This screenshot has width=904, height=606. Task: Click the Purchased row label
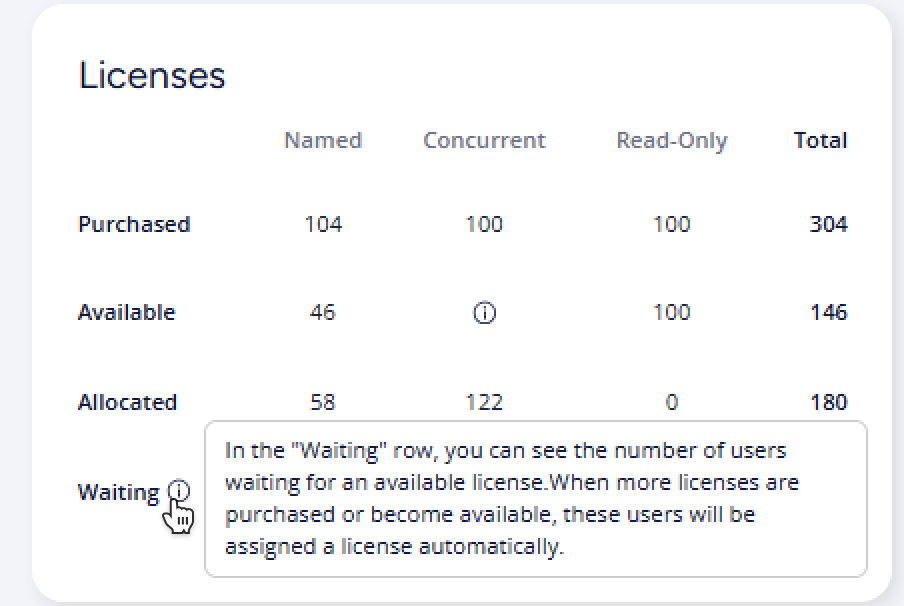pyautogui.click(x=134, y=224)
